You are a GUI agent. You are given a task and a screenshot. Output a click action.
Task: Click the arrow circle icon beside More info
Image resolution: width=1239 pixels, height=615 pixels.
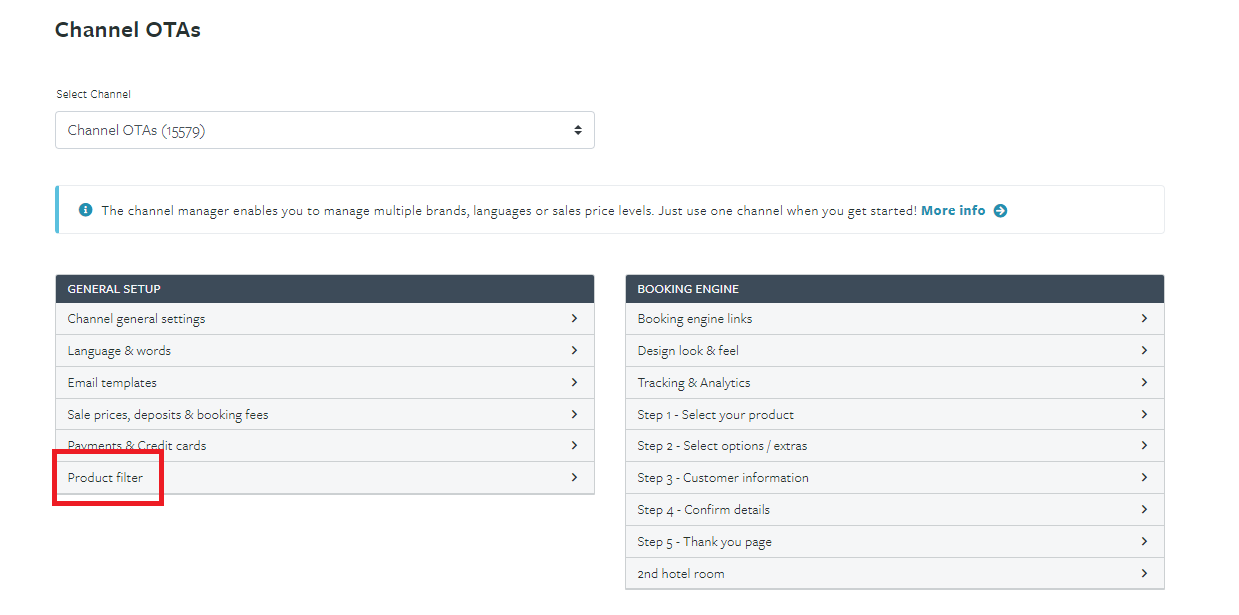(1000, 211)
